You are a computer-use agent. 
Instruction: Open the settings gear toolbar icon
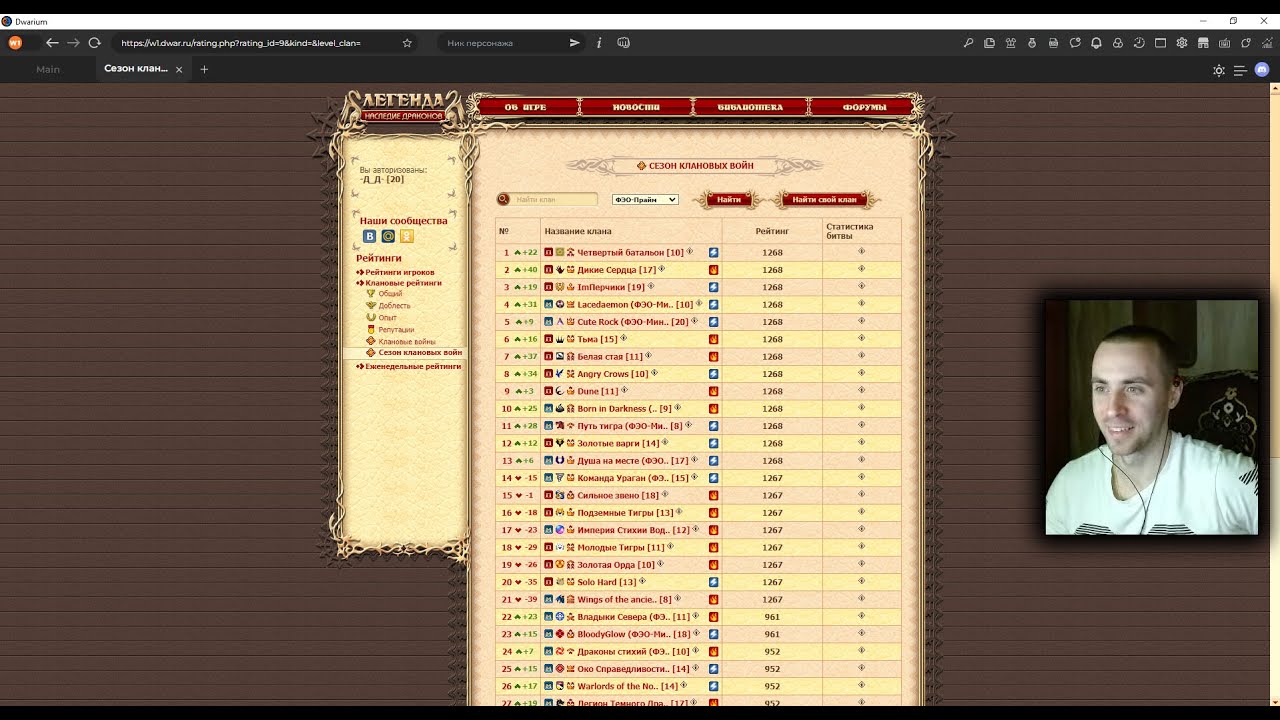click(1182, 43)
